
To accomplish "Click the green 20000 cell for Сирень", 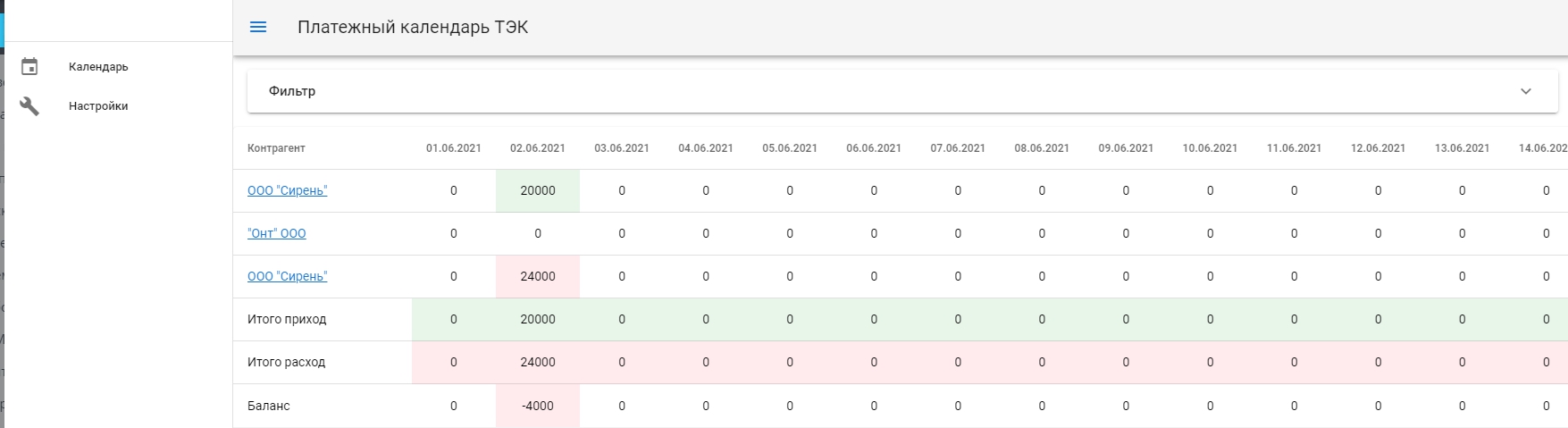I will tap(538, 190).
